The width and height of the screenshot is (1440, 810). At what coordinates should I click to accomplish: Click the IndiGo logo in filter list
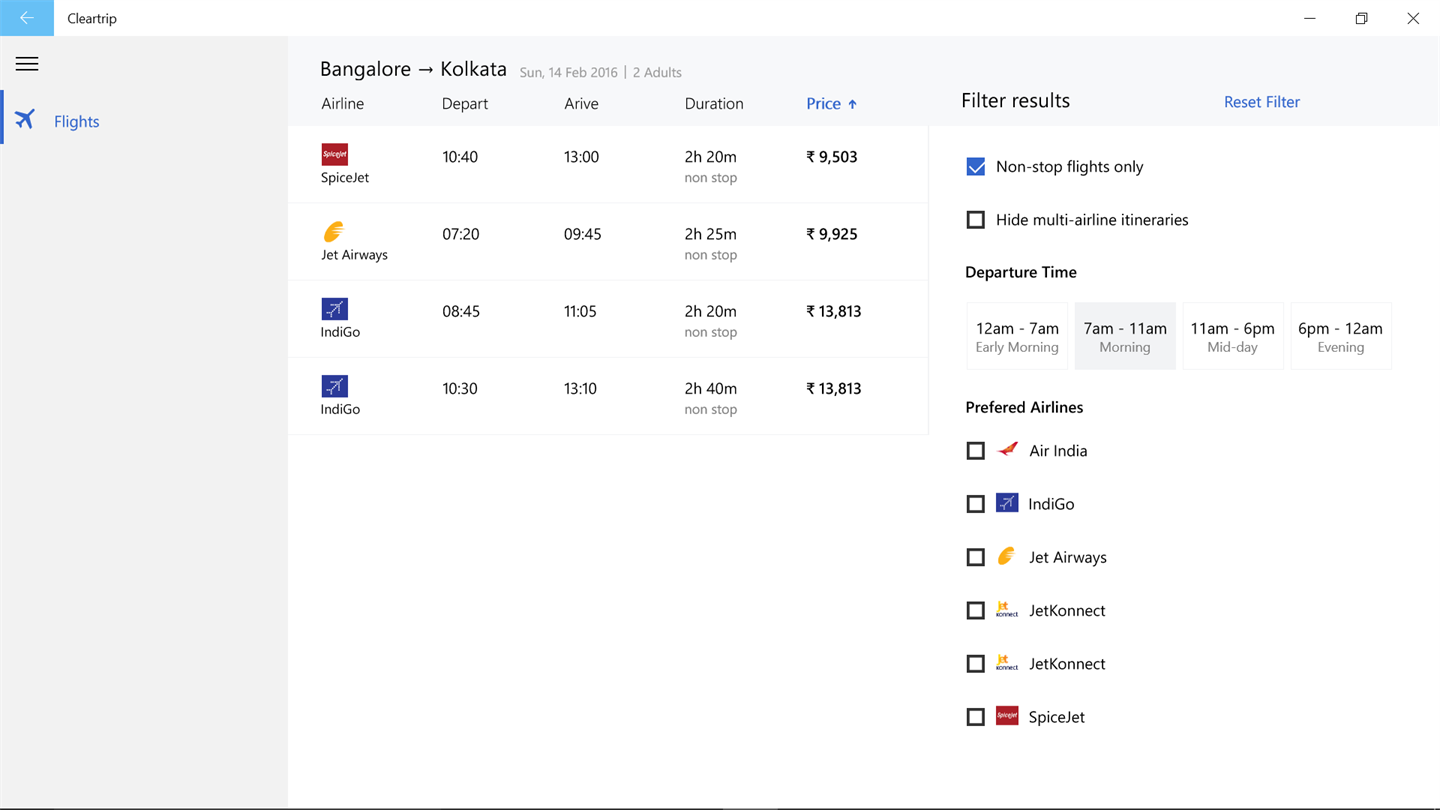click(1007, 503)
